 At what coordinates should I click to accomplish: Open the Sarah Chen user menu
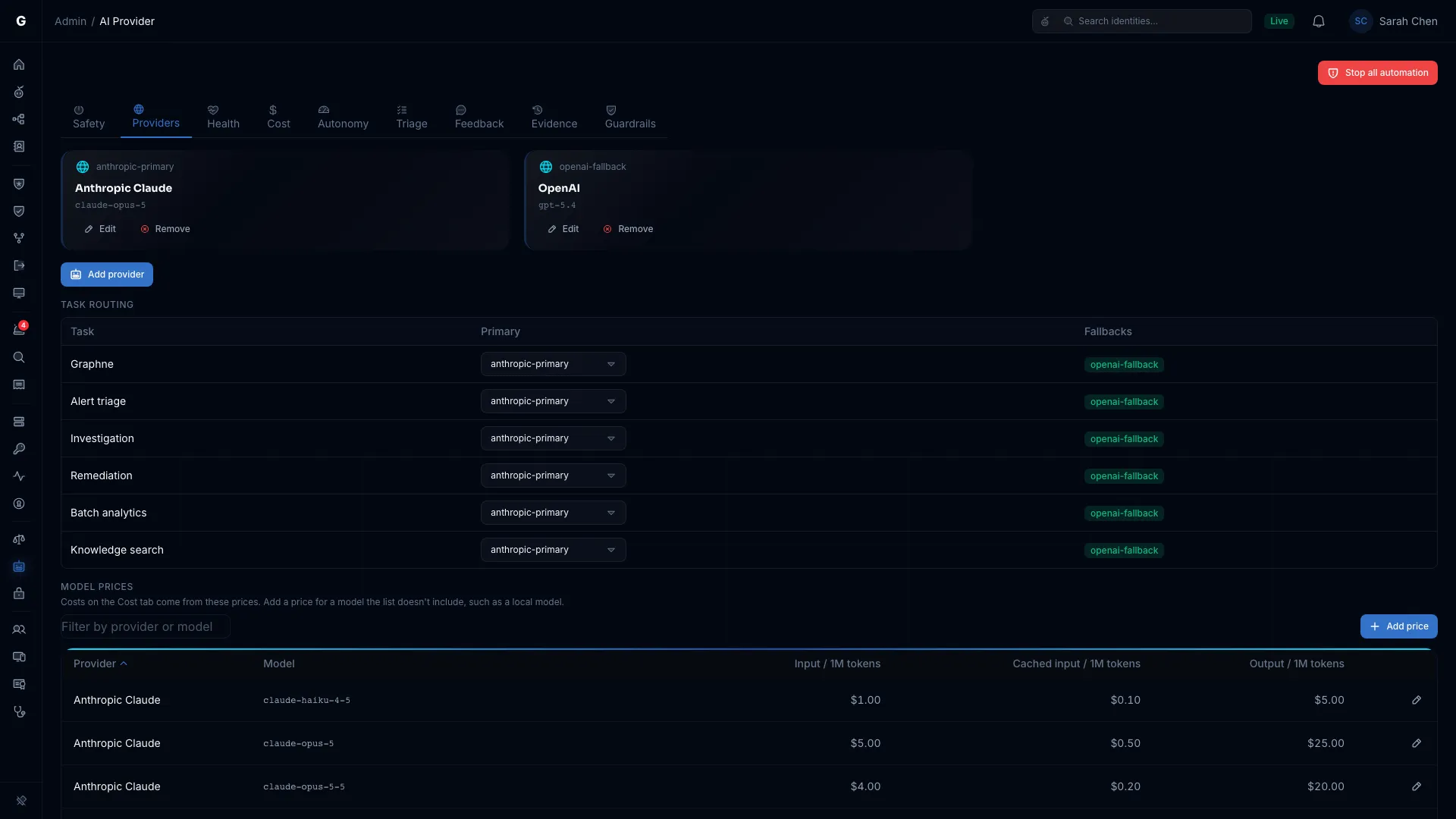click(x=1394, y=21)
